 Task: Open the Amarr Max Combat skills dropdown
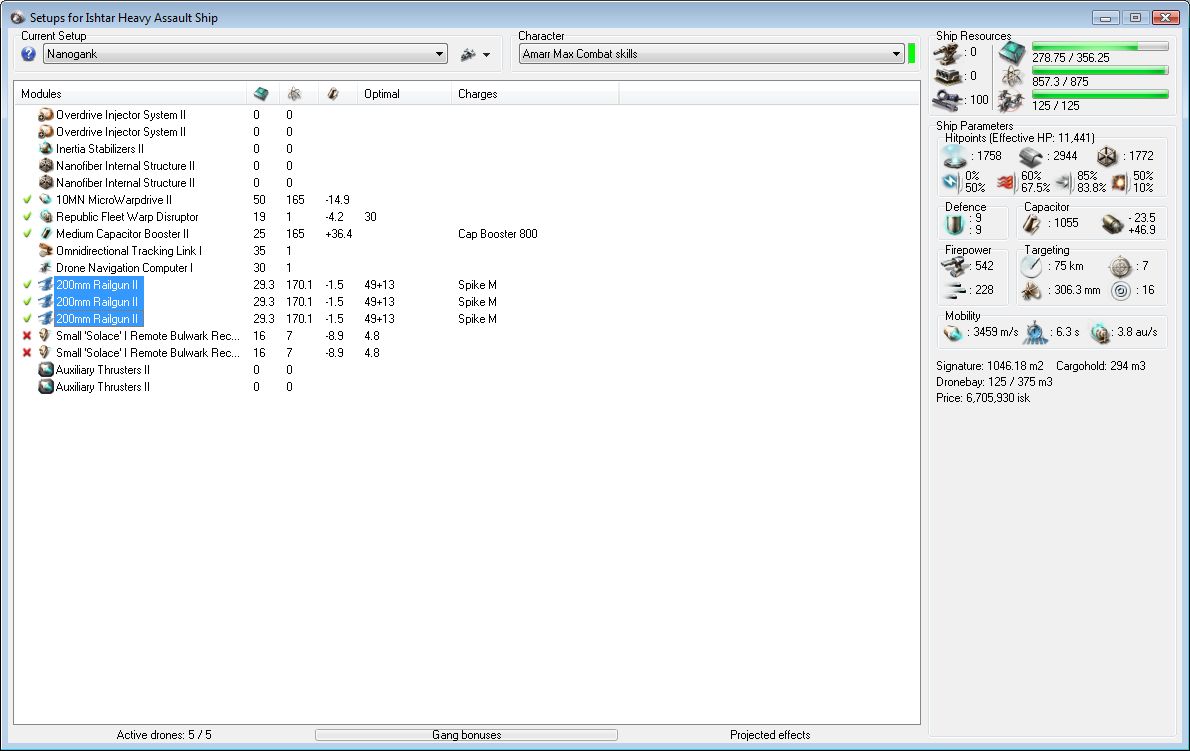712,54
